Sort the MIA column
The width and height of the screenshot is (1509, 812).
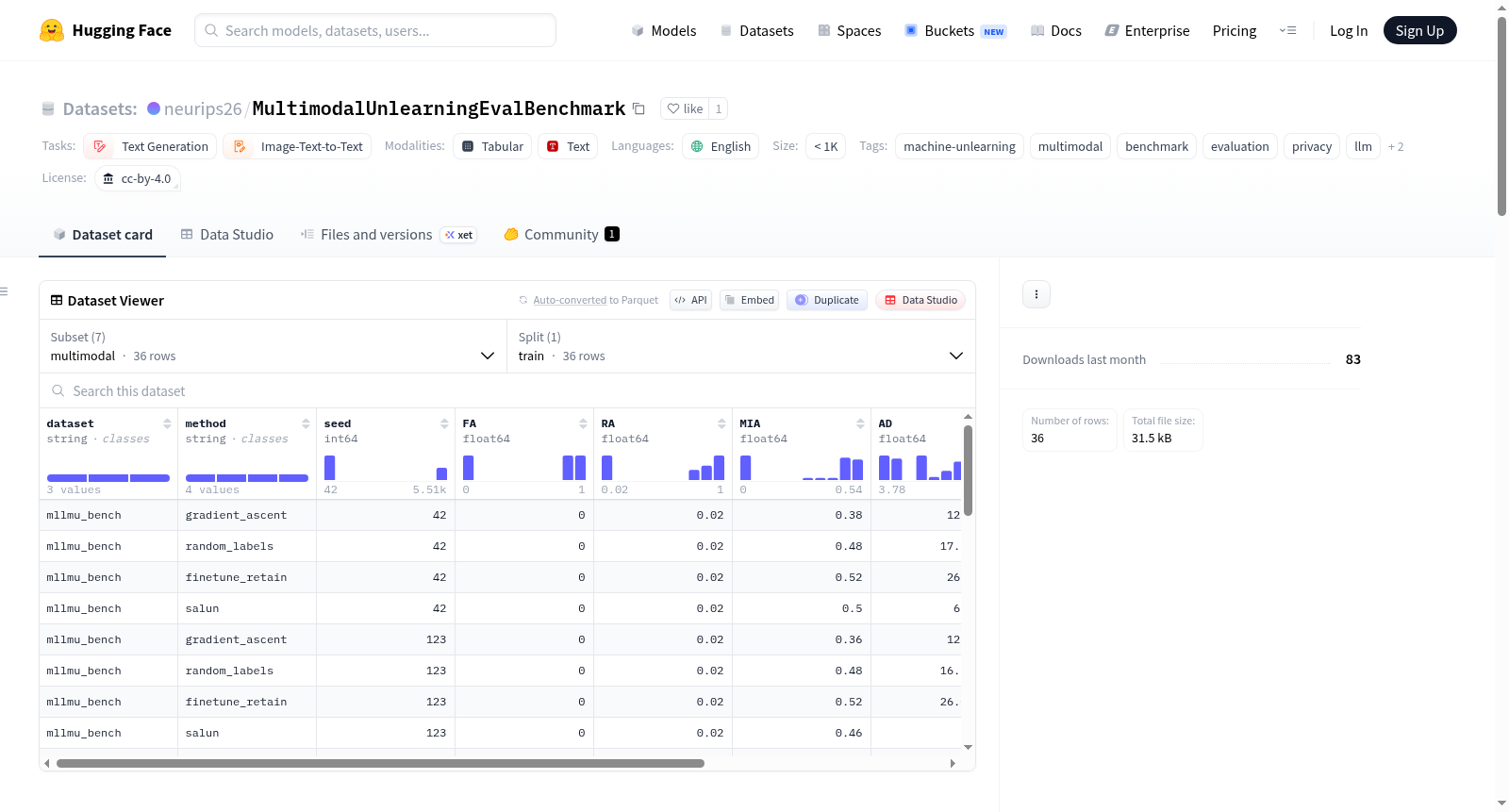click(860, 423)
